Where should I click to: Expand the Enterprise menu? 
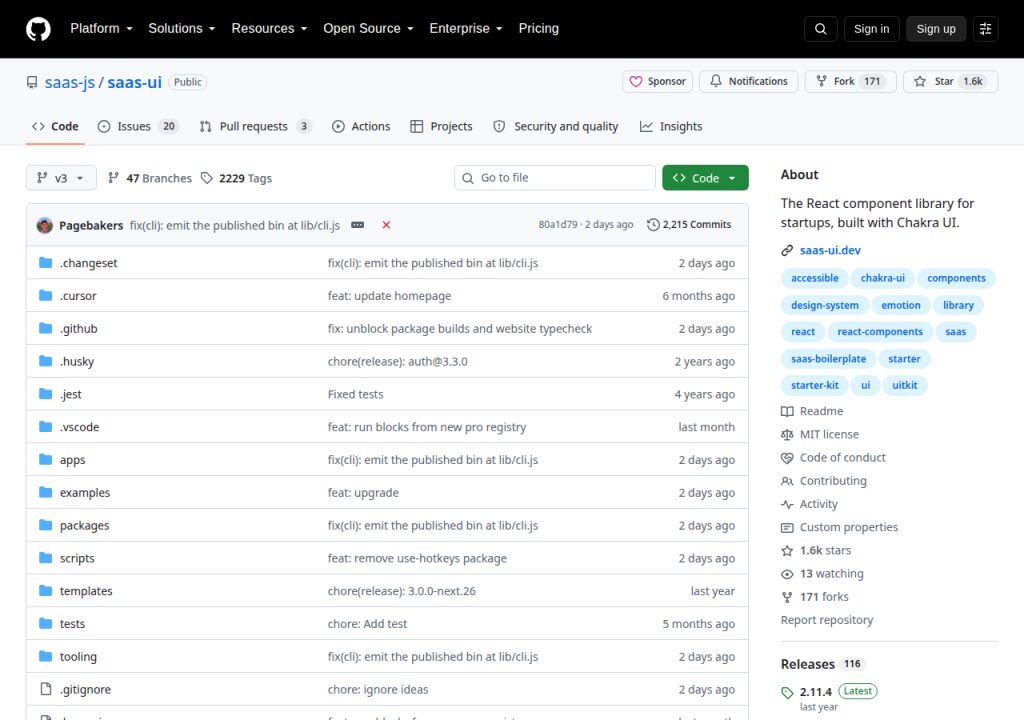(466, 29)
